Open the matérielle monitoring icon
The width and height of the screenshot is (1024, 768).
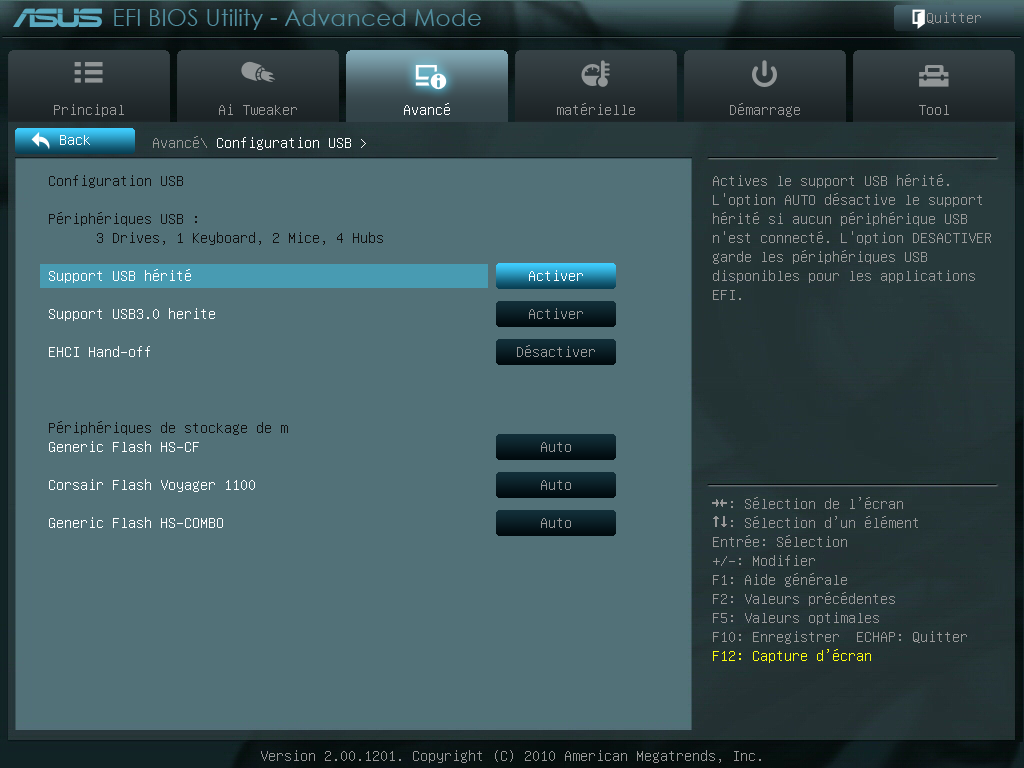pos(595,72)
